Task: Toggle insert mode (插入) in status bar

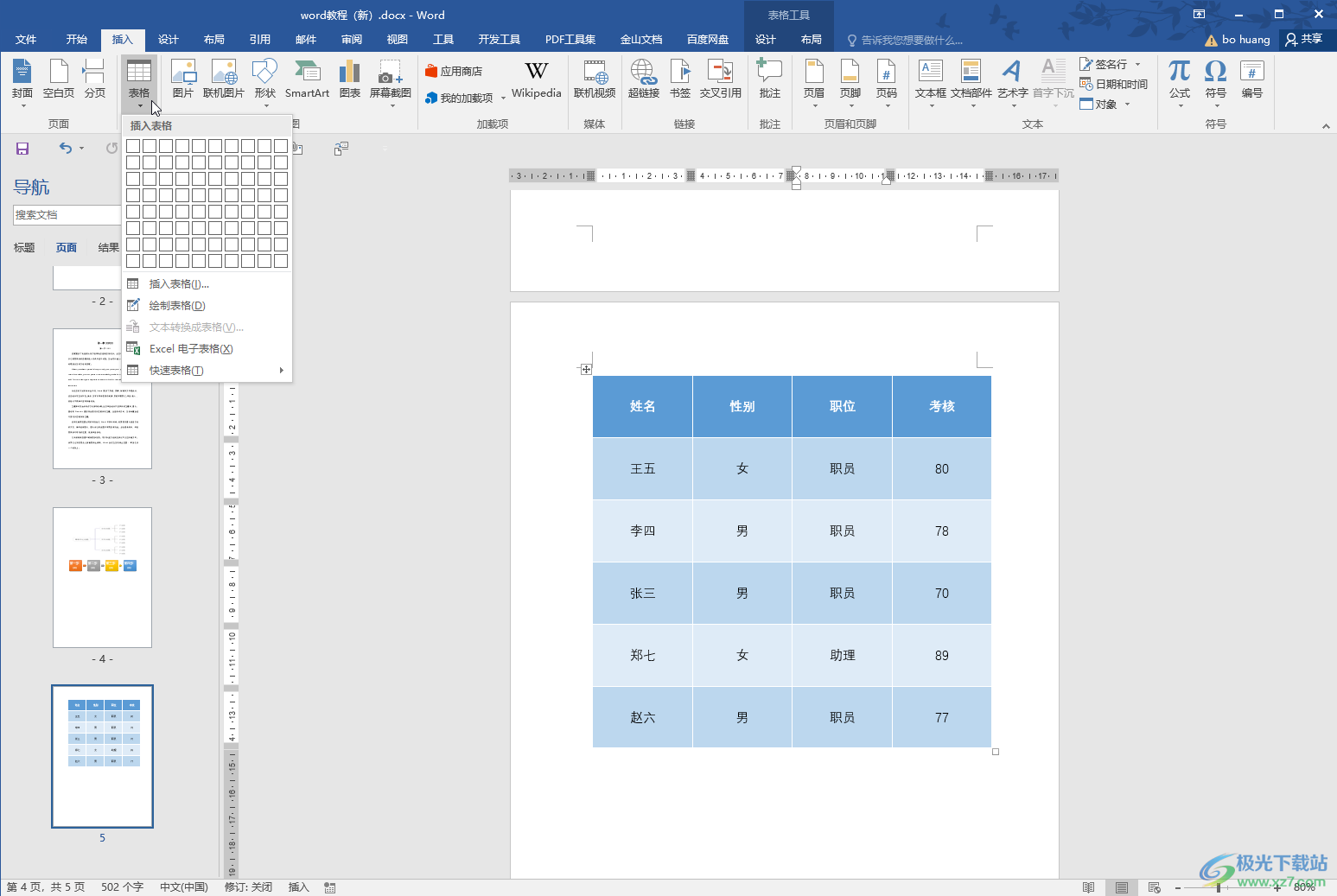Action: click(298, 887)
